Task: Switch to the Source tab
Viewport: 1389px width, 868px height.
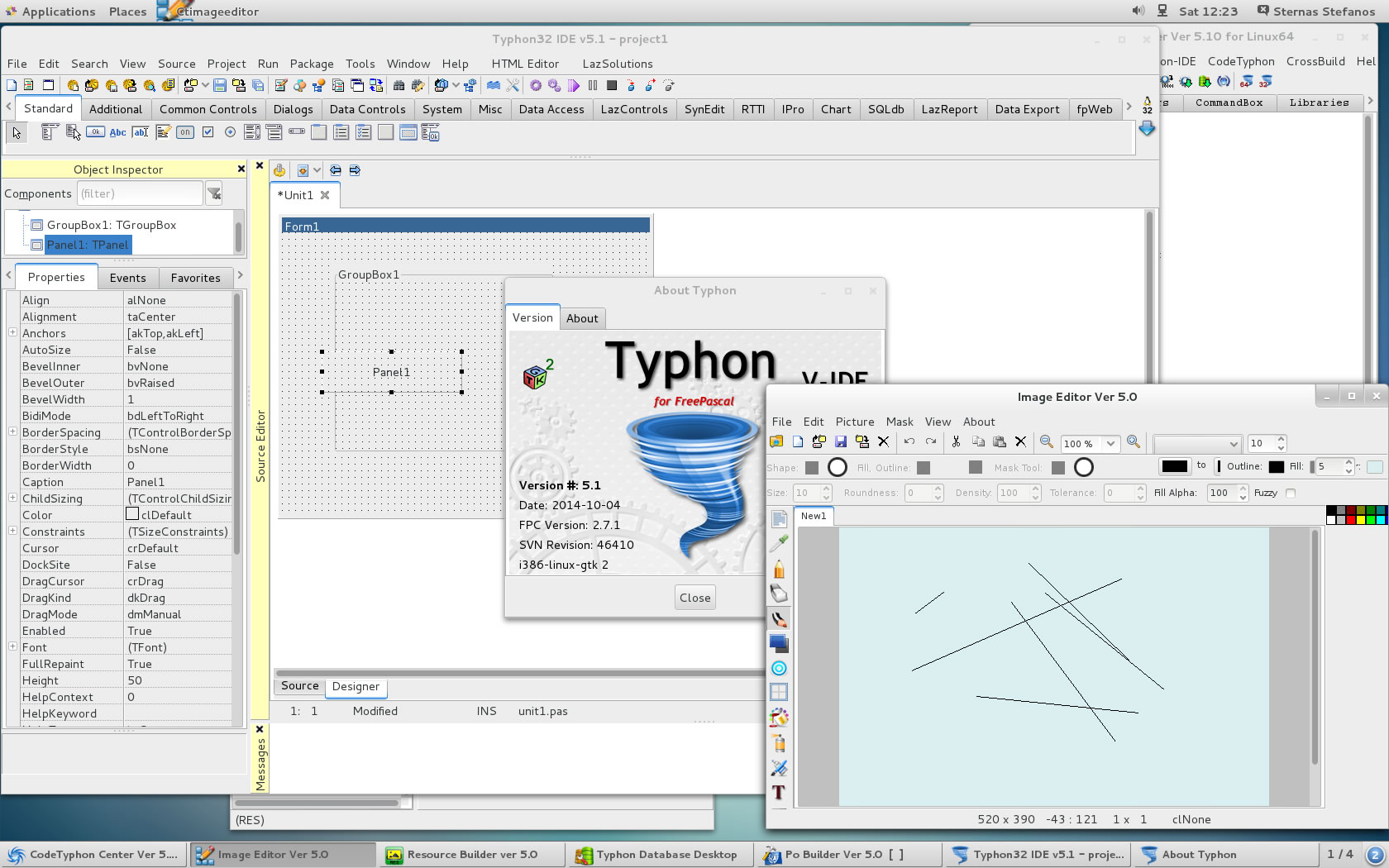Action: [299, 686]
